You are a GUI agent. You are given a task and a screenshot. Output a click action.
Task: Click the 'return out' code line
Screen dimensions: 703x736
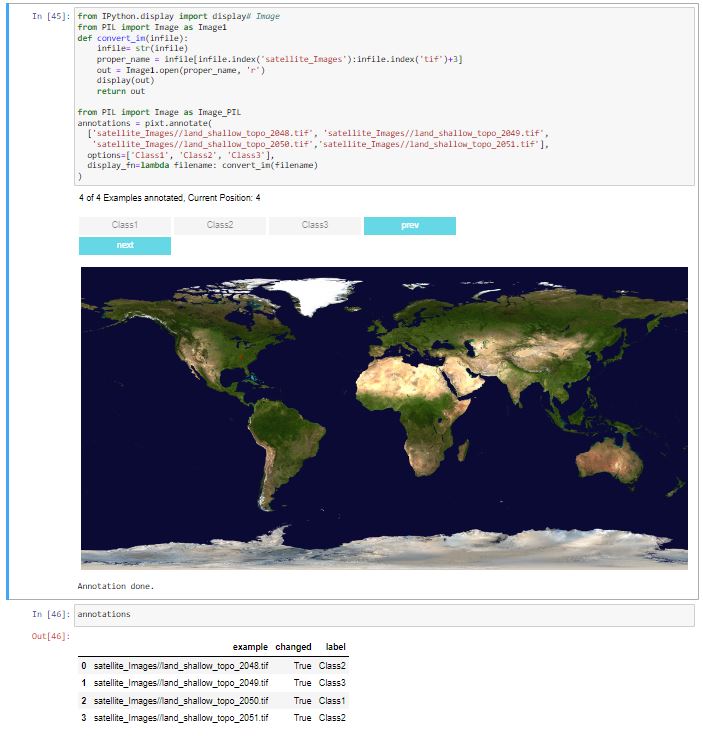(x=121, y=91)
